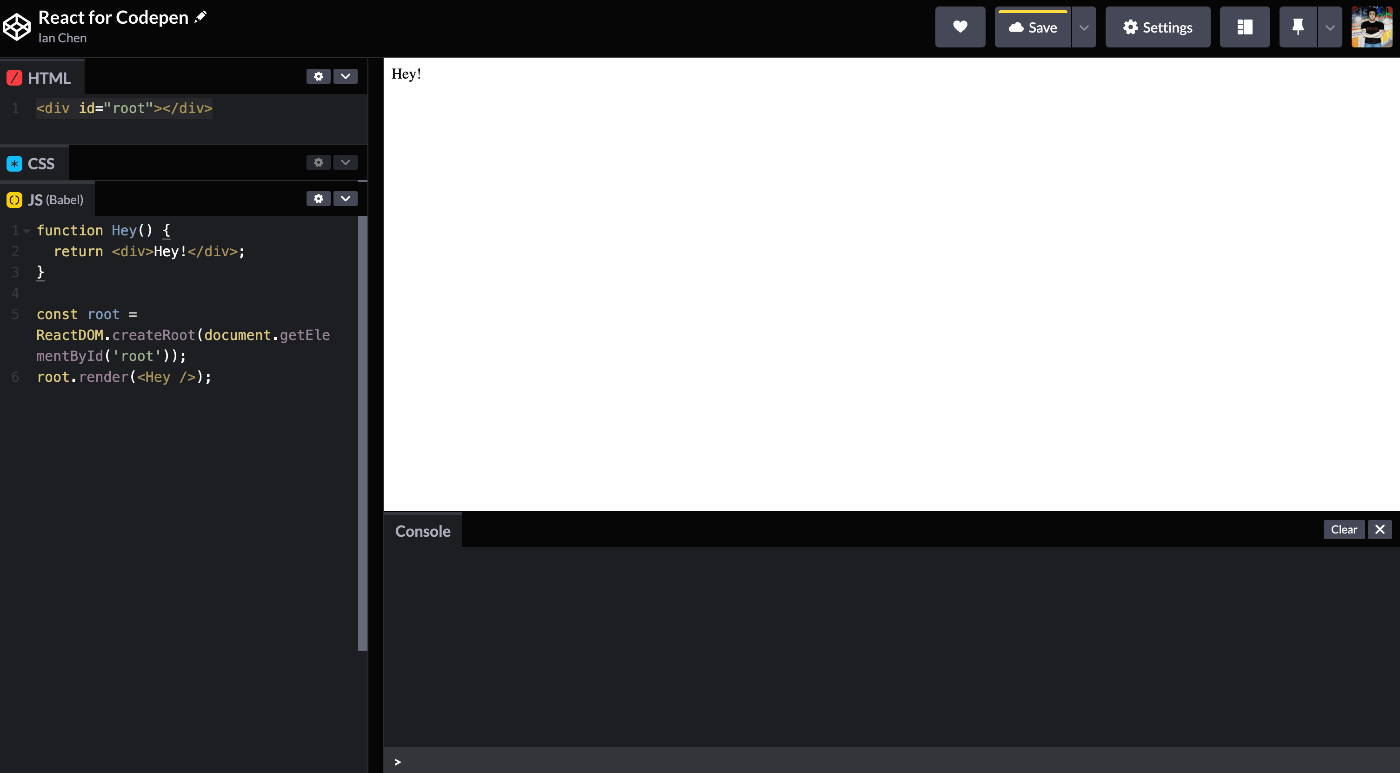Click the JS editor vertical scrollbar
Image resolution: width=1400 pixels, height=773 pixels.
click(x=362, y=433)
